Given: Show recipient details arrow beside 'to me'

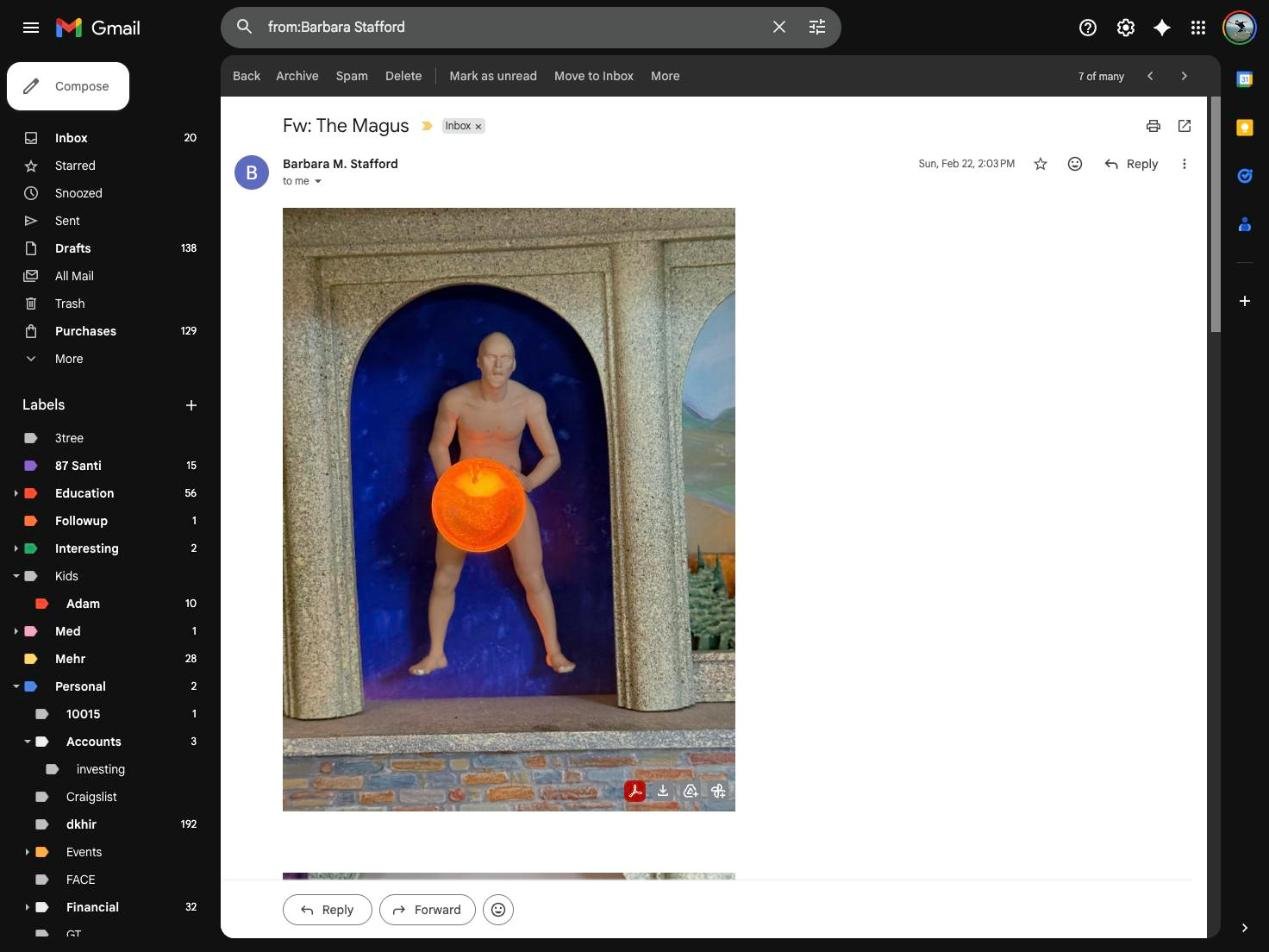Looking at the screenshot, I should pyautogui.click(x=318, y=181).
